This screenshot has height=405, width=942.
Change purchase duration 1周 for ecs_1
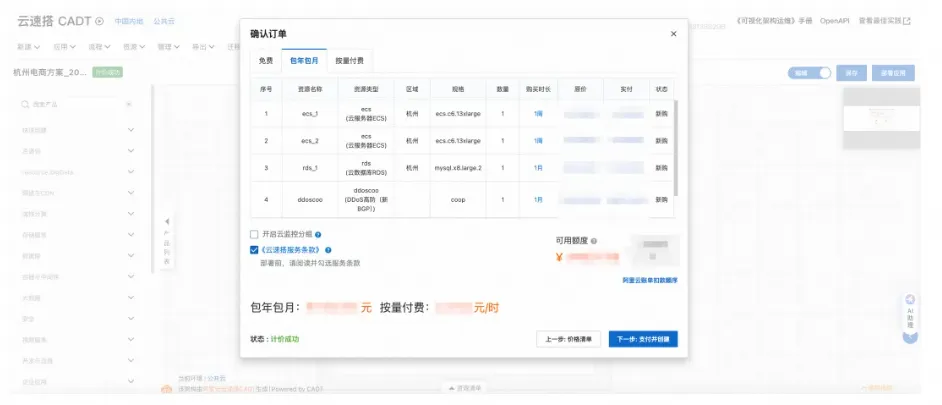click(x=538, y=114)
